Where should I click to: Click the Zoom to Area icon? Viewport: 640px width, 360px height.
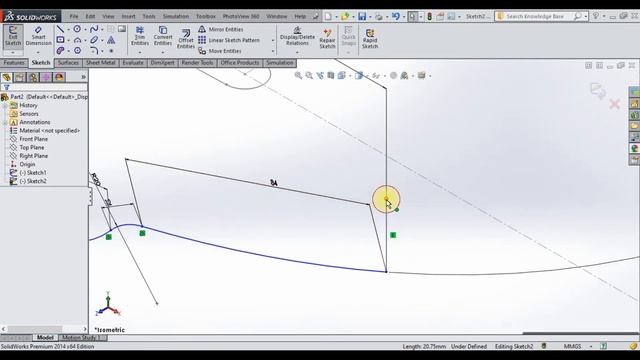pos(309,76)
